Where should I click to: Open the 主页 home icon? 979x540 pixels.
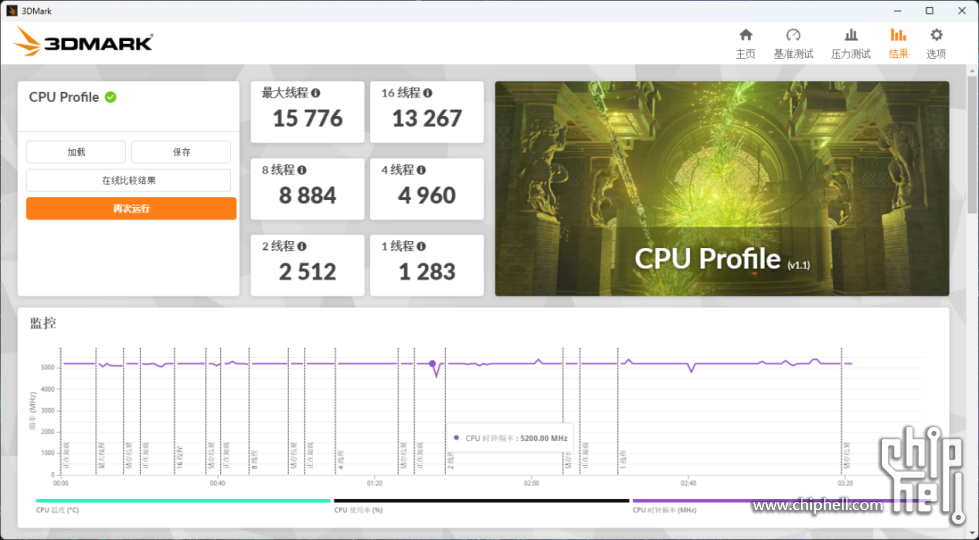(x=745, y=35)
